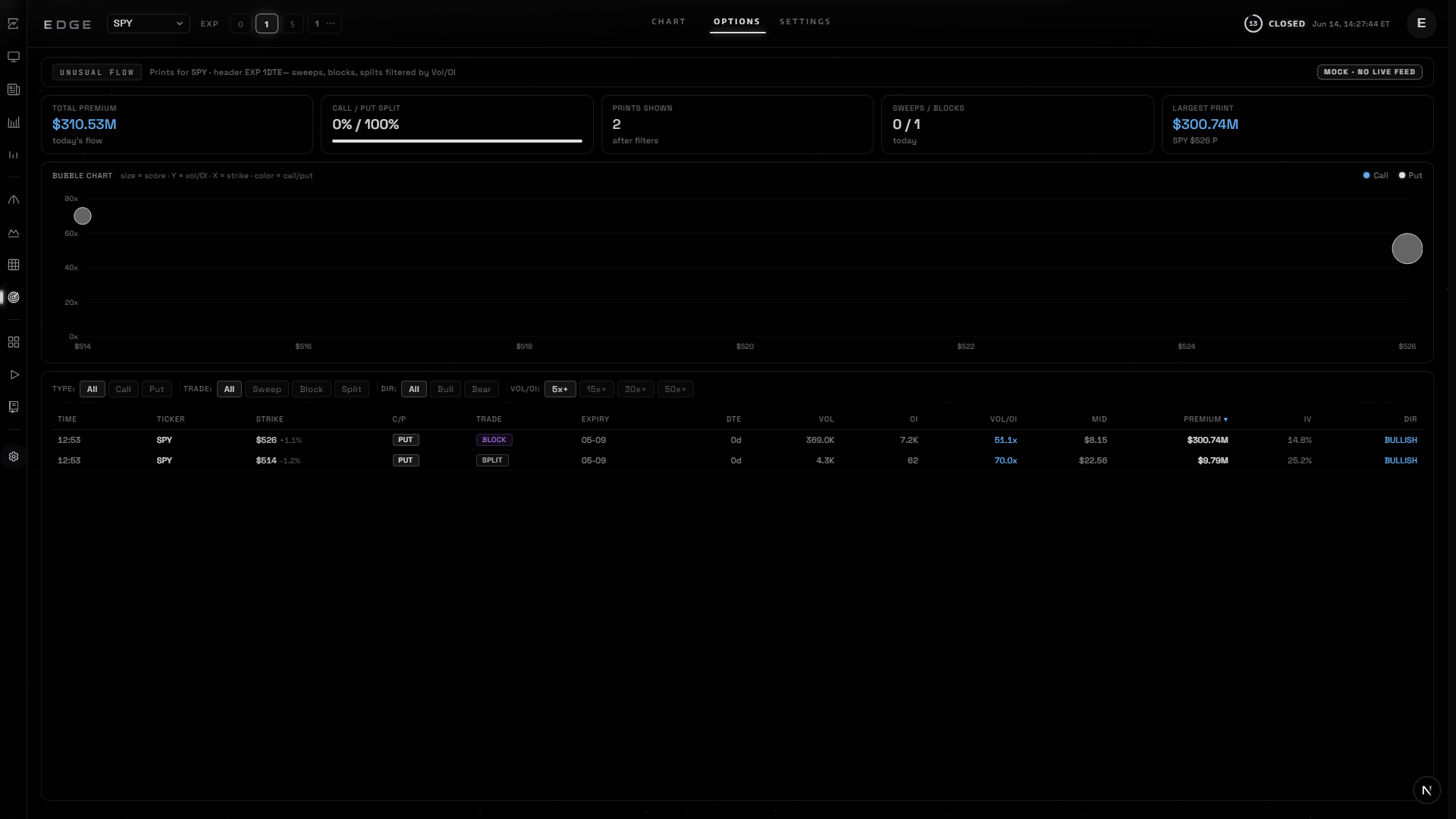Set the TYPE filter to All
Screen dimensions: 1456x819
(x=92, y=389)
